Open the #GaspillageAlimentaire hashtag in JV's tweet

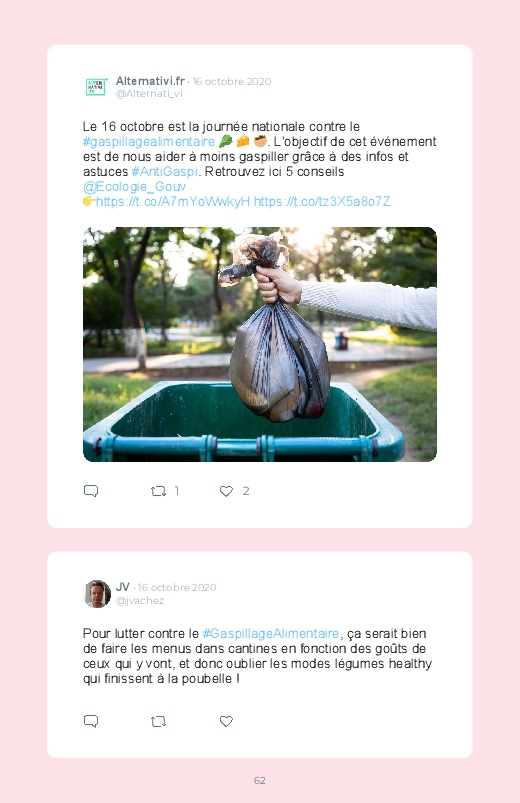pyautogui.click(x=271, y=633)
